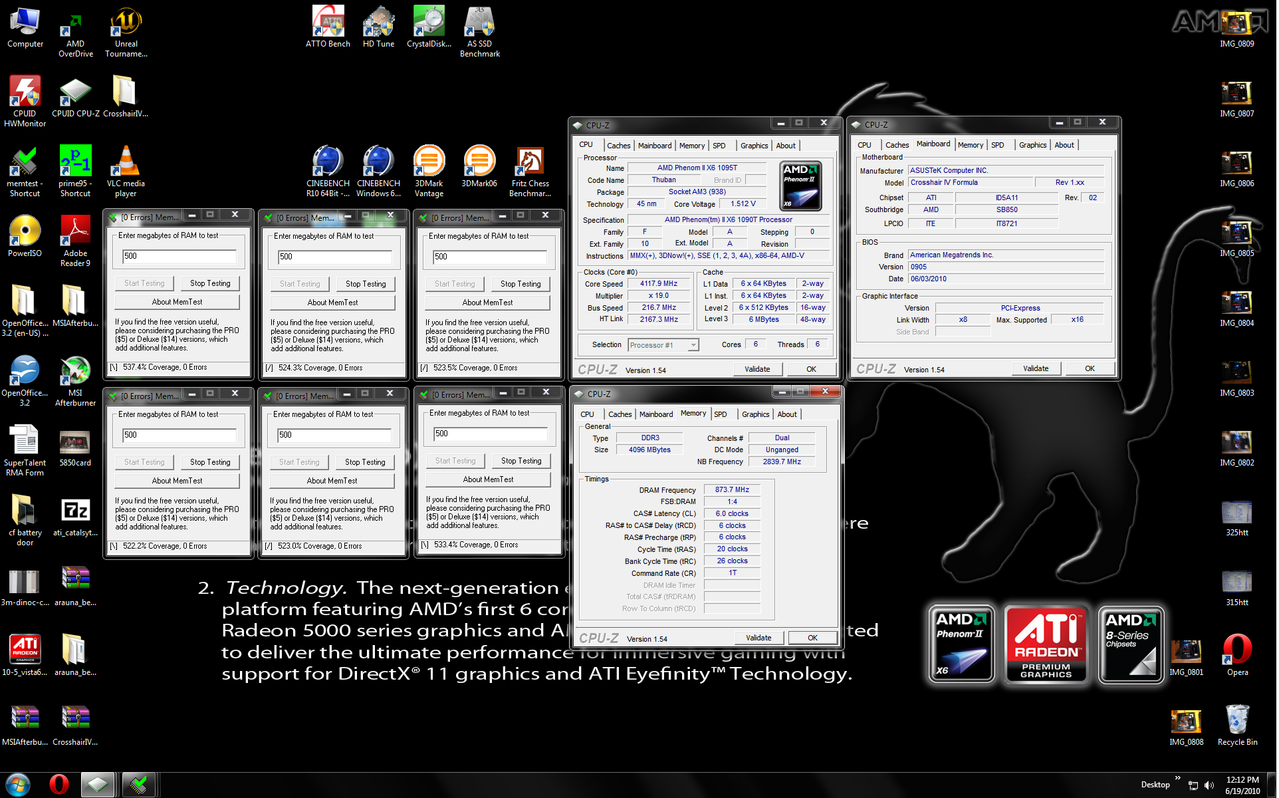Stop testing in MemTest with 523.0% coverage
Image resolution: width=1279 pixels, height=798 pixels.
(x=365, y=462)
